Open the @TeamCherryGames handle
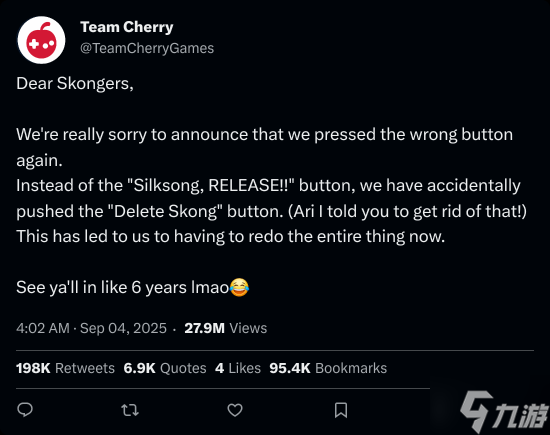This screenshot has width=550, height=435. click(x=147, y=48)
